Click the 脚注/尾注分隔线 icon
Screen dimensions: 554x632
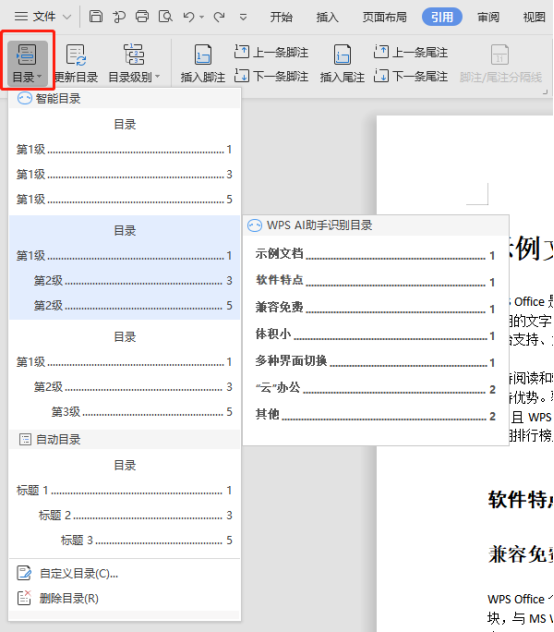tap(500, 54)
